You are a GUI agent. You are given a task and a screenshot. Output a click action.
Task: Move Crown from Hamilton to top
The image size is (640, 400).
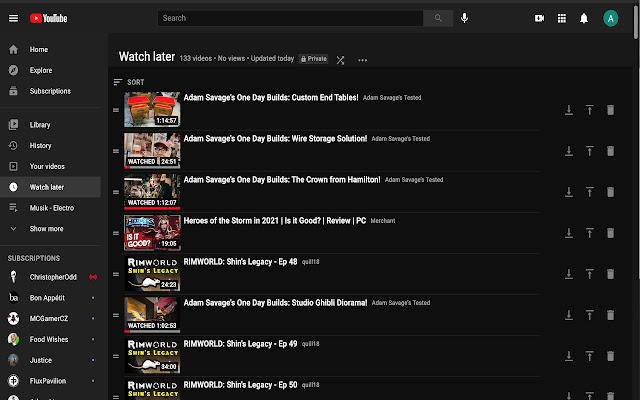[x=589, y=192]
